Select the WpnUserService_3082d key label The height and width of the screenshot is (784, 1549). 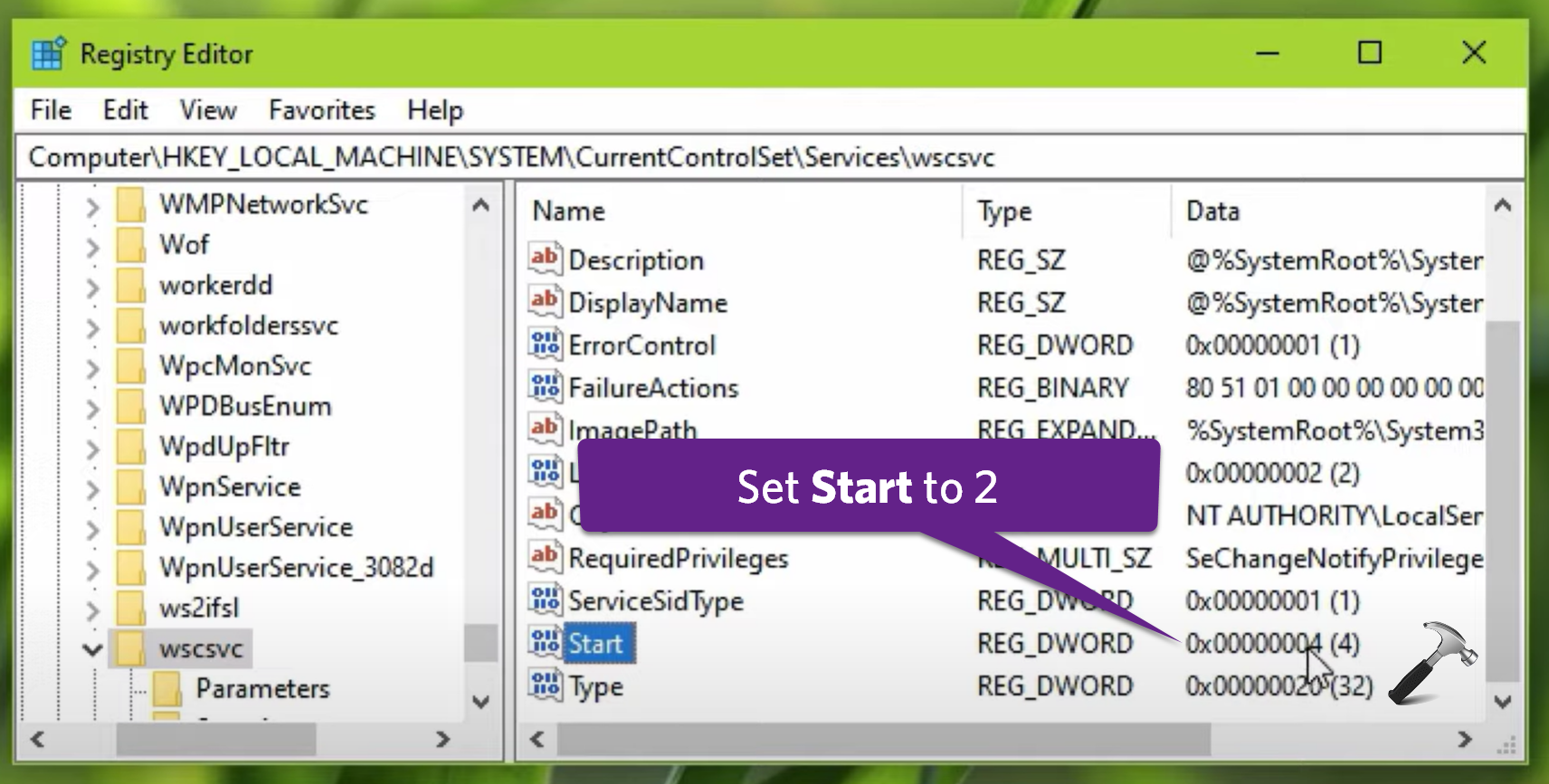pyautogui.click(x=297, y=567)
